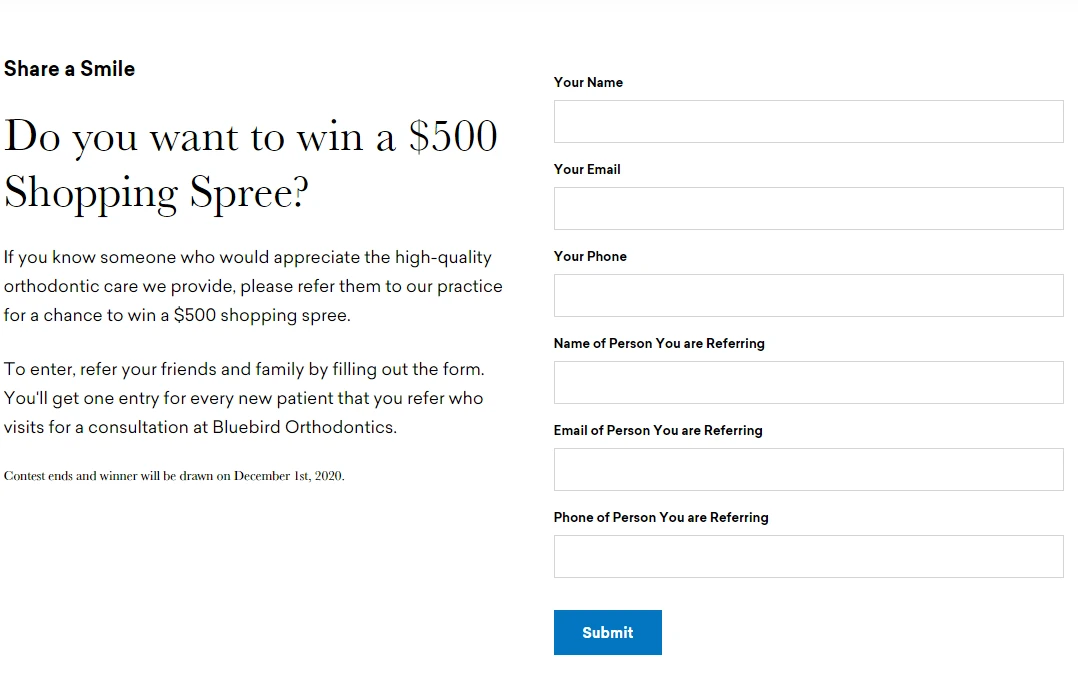Image resolution: width=1078 pixels, height=675 pixels.
Task: Click the "To enter, refer your friends" paragraph
Action: [x=244, y=398]
